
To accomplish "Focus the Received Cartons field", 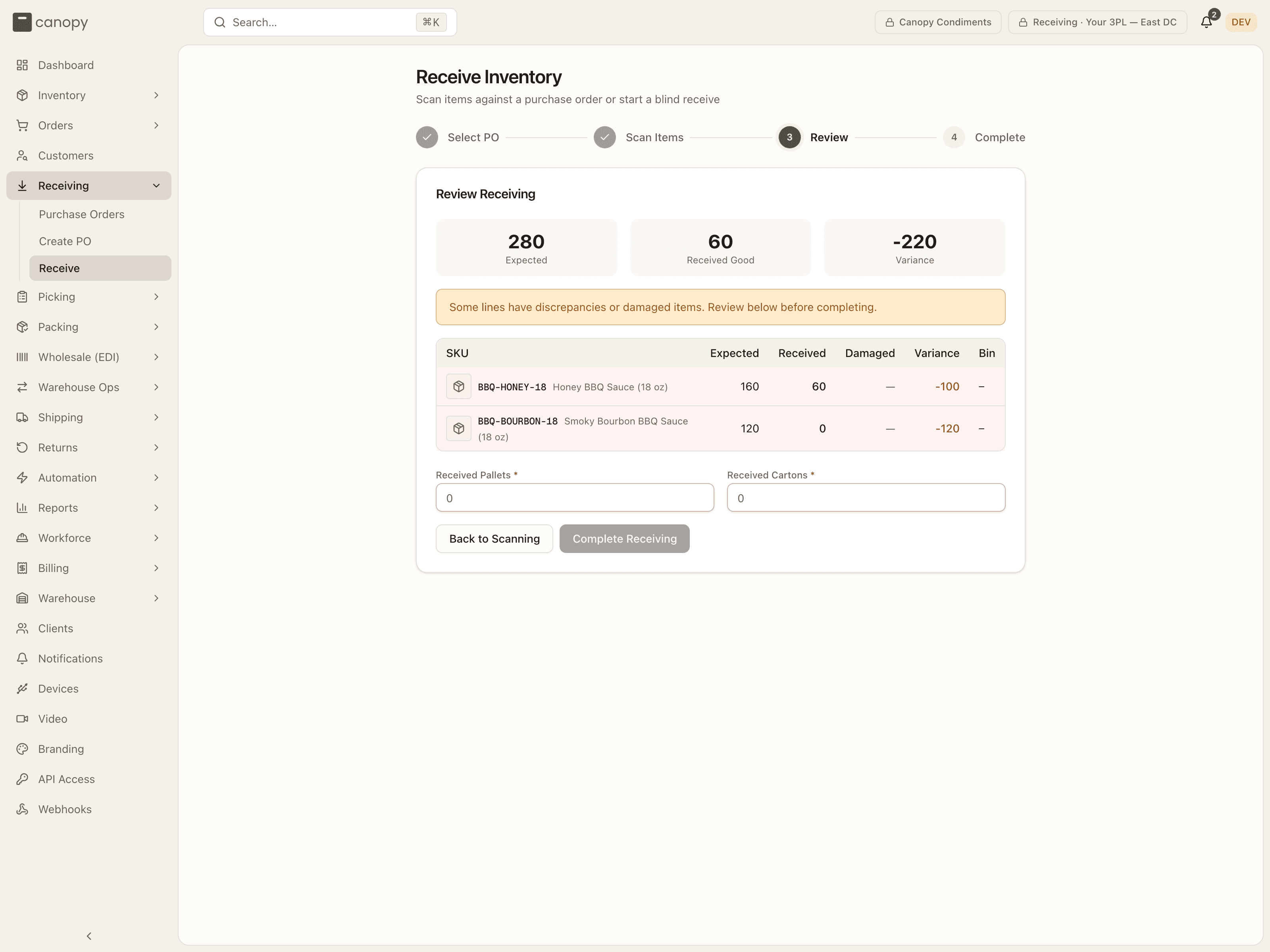I will tap(866, 497).
